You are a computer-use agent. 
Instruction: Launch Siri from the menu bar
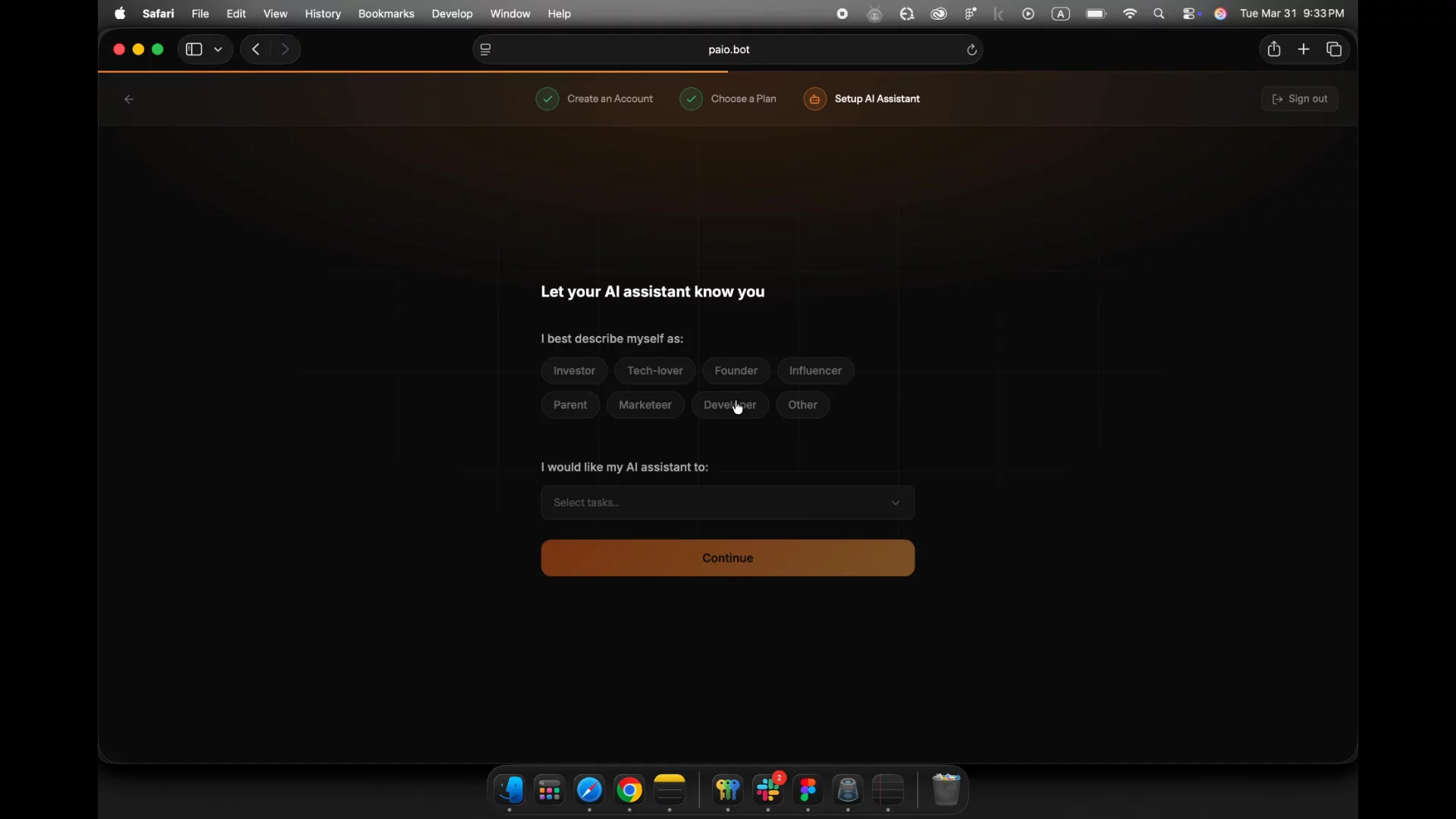1221,14
